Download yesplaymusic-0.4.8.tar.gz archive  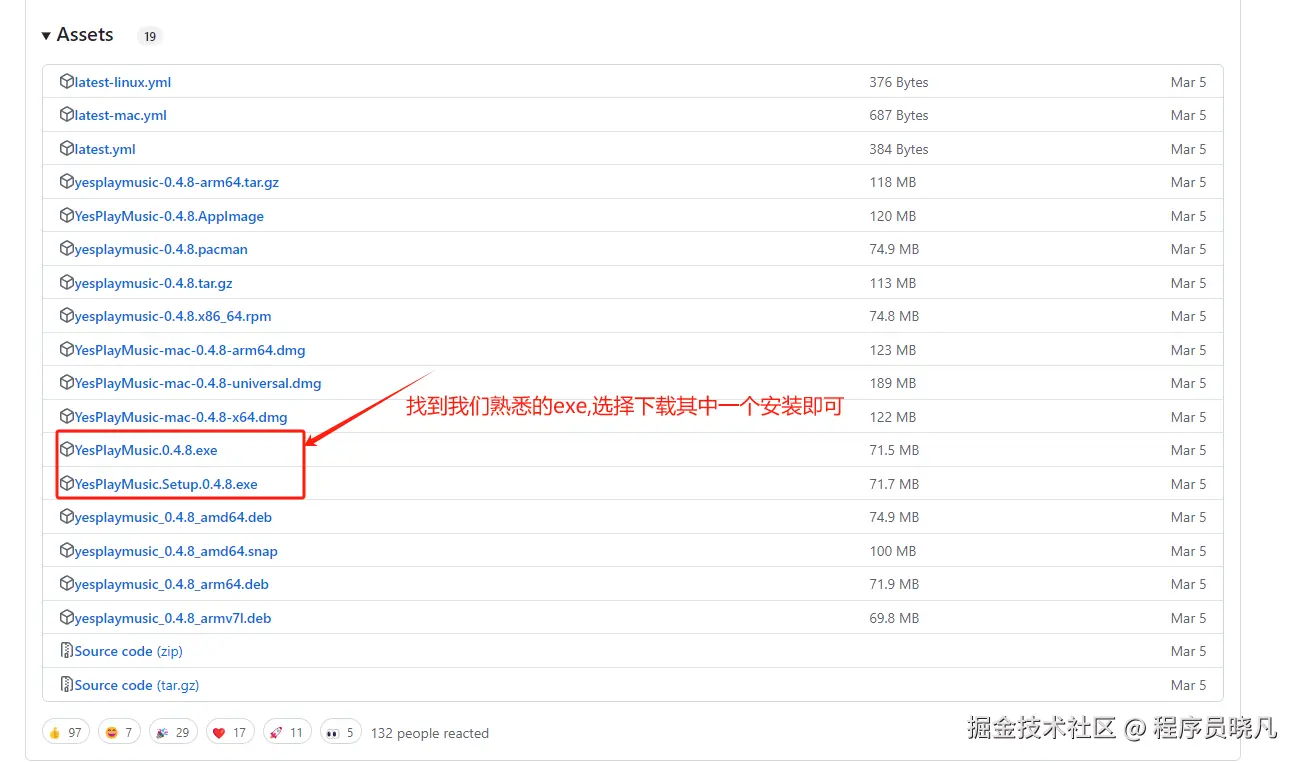154,283
